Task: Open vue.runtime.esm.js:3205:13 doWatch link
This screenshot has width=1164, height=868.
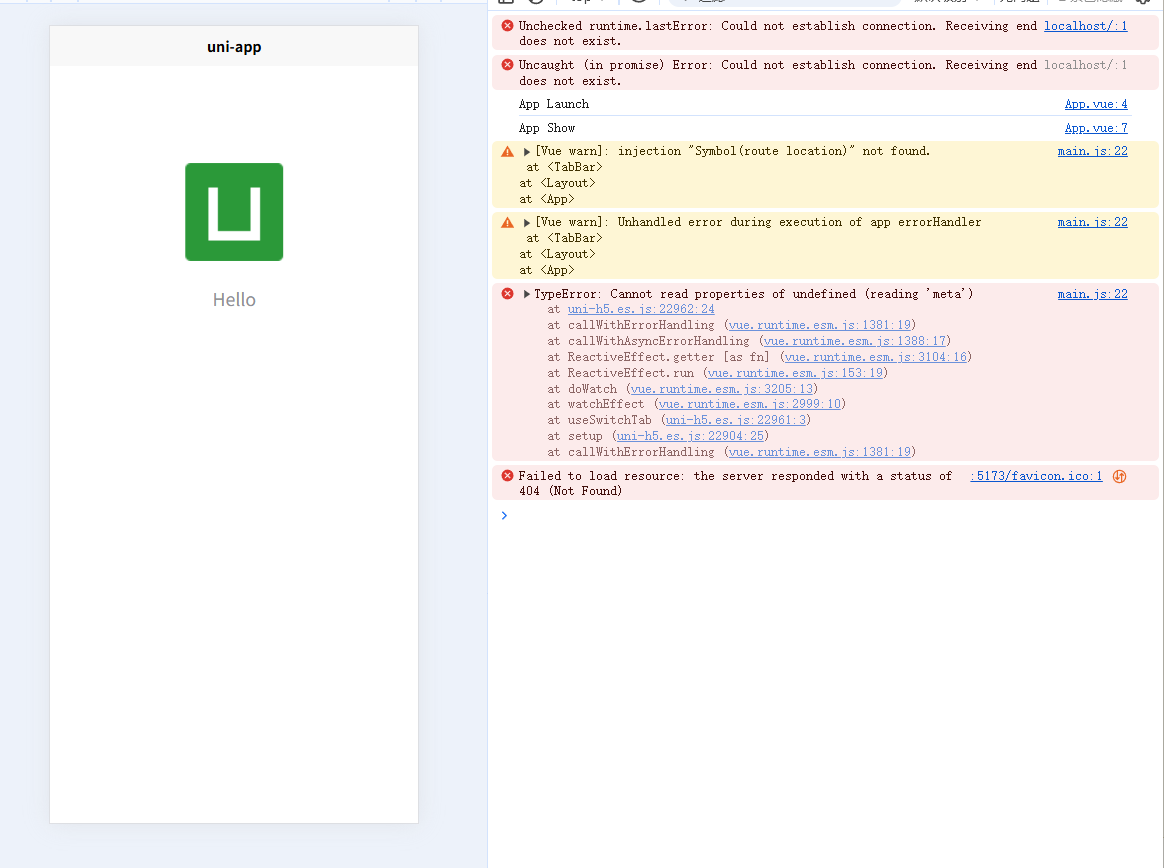Action: click(x=722, y=390)
